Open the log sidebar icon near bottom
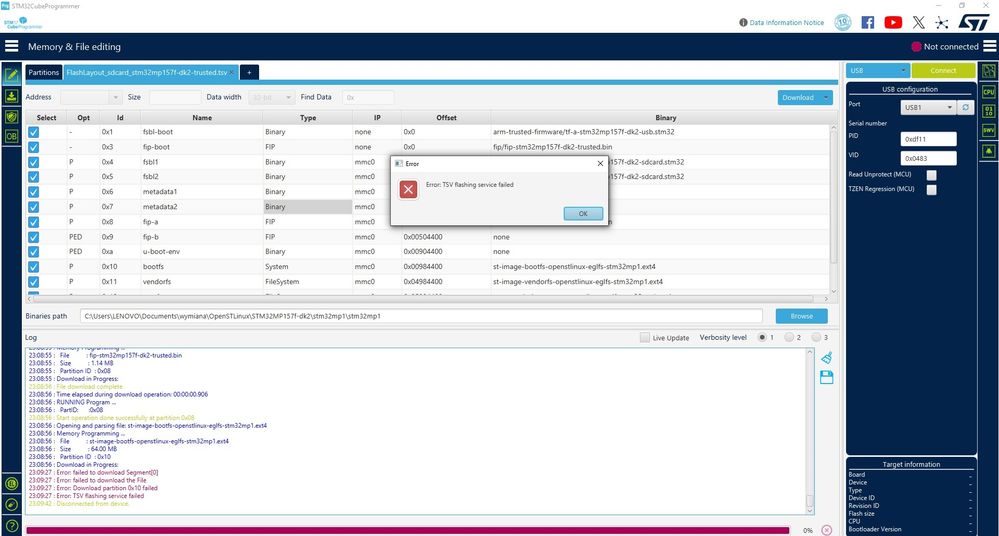 point(11,484)
